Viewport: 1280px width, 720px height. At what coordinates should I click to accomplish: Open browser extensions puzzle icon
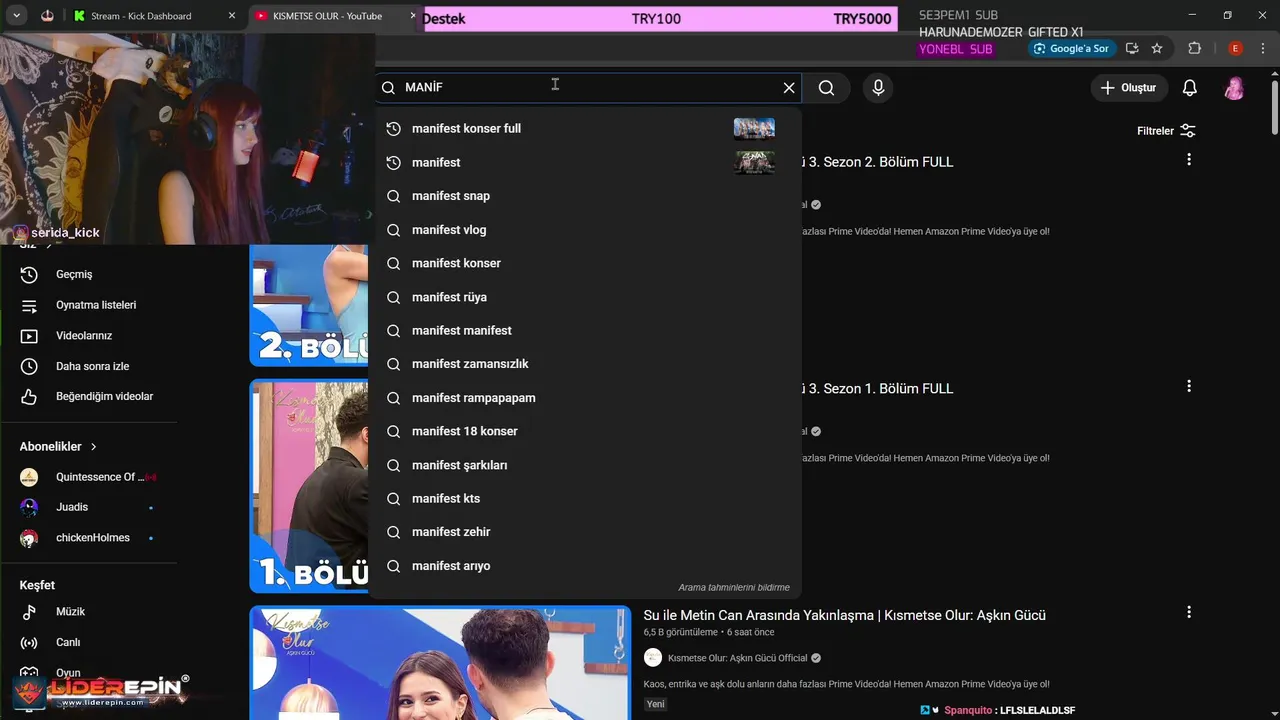[1194, 48]
